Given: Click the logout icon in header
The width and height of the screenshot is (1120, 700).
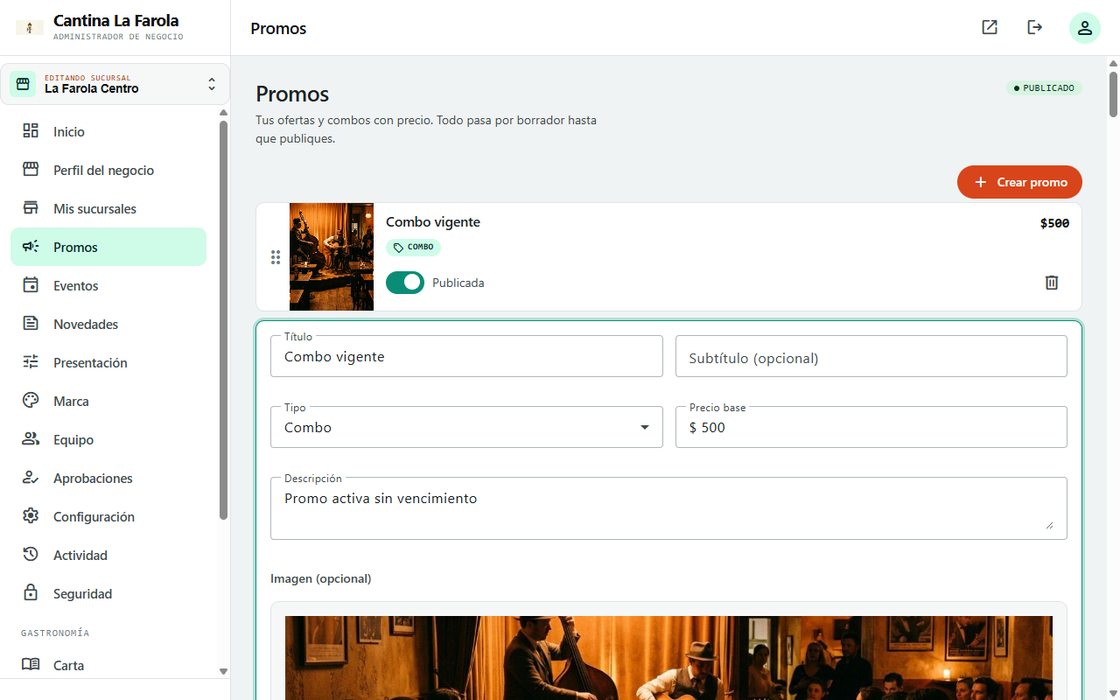Looking at the screenshot, I should (1034, 27).
